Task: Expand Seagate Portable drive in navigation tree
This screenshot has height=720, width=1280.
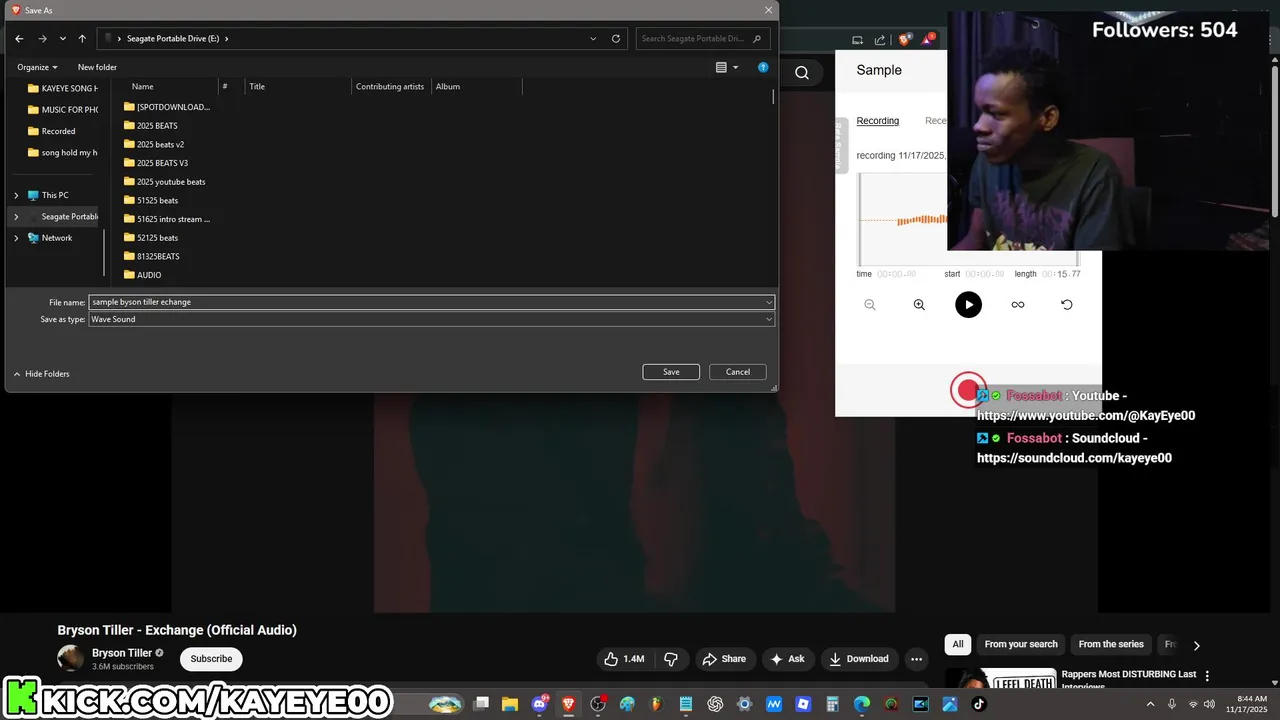Action: [16, 216]
